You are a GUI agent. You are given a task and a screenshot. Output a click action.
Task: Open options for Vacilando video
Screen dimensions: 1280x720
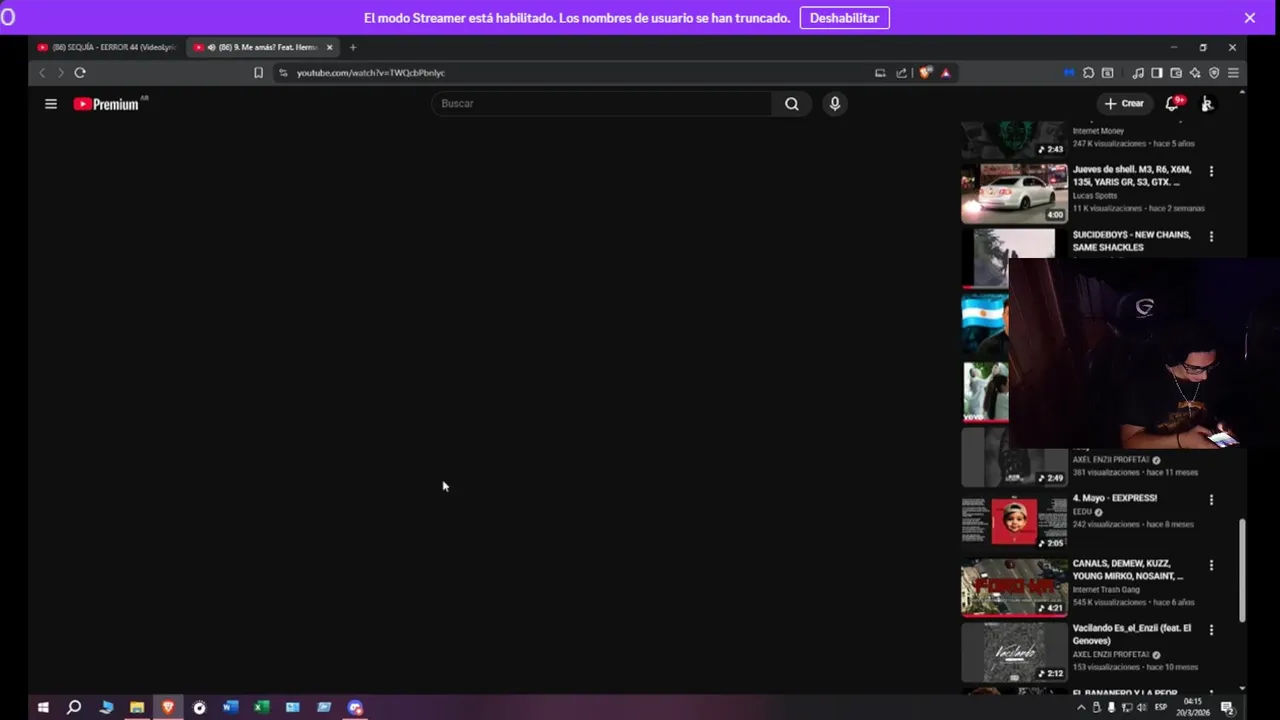click(x=1211, y=630)
